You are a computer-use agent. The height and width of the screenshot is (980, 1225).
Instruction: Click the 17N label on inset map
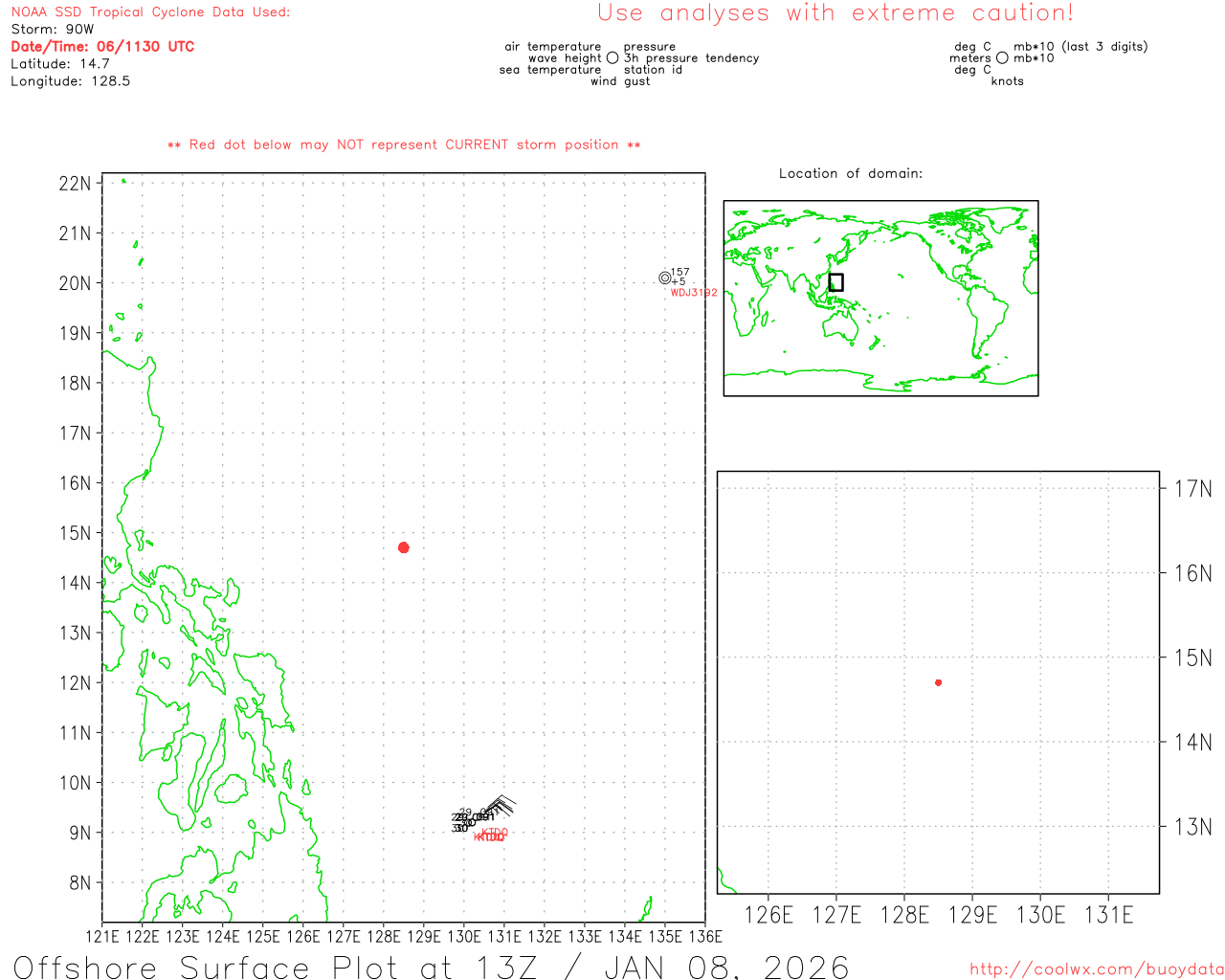1192,489
